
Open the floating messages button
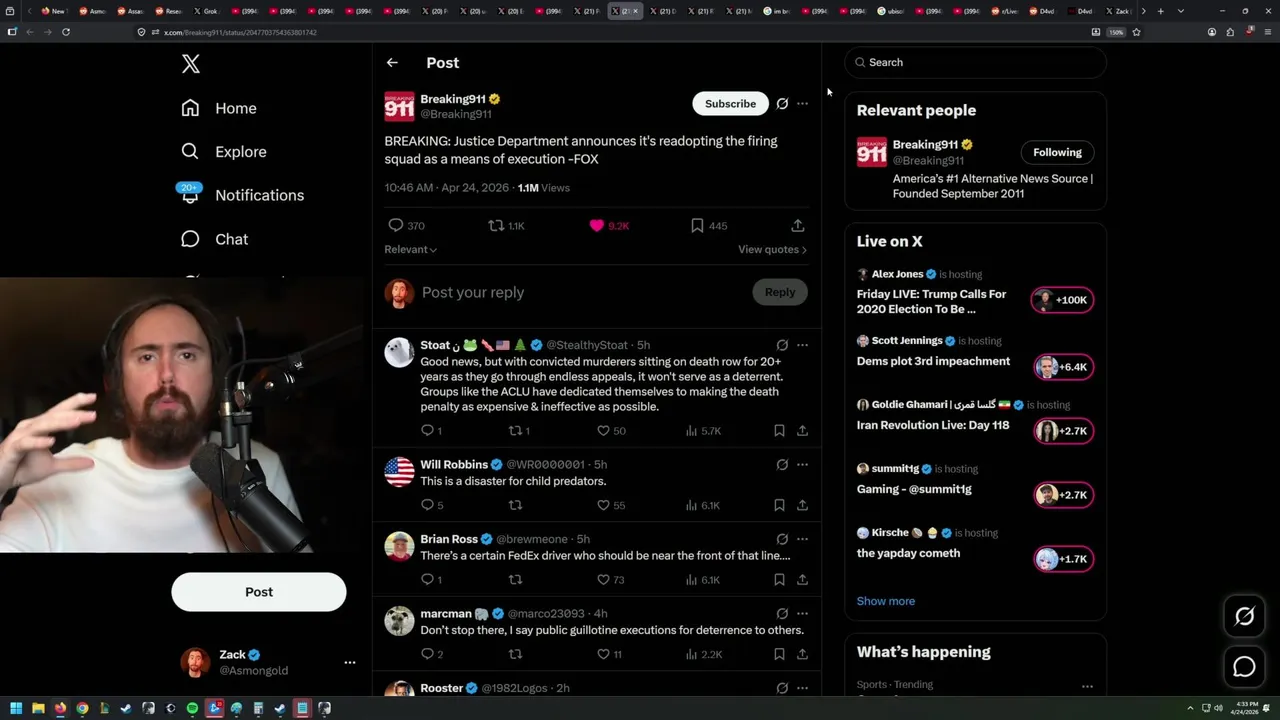pos(1244,667)
